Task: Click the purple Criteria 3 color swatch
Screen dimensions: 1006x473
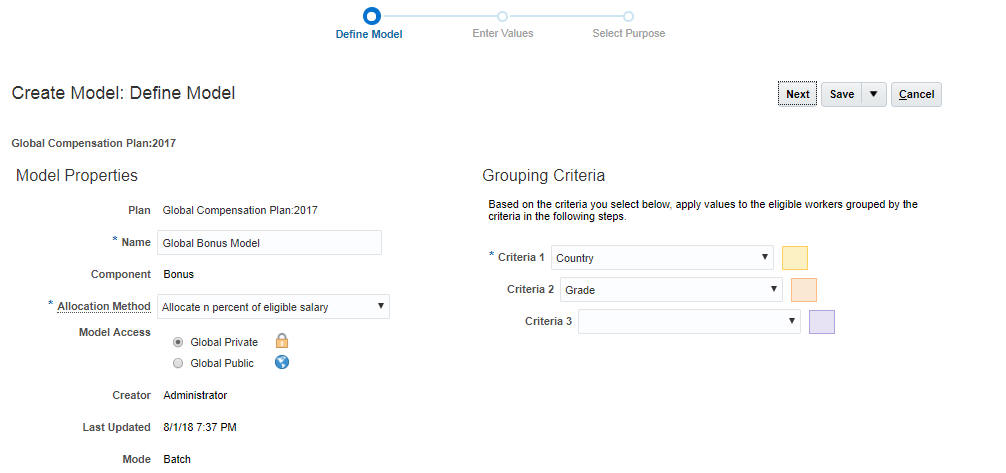Action: tap(822, 322)
